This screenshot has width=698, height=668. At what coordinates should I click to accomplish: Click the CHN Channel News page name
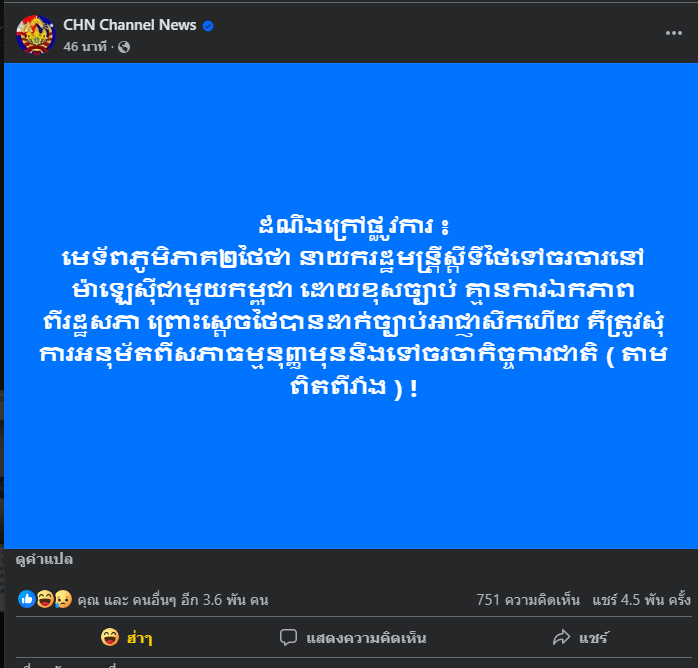130,25
